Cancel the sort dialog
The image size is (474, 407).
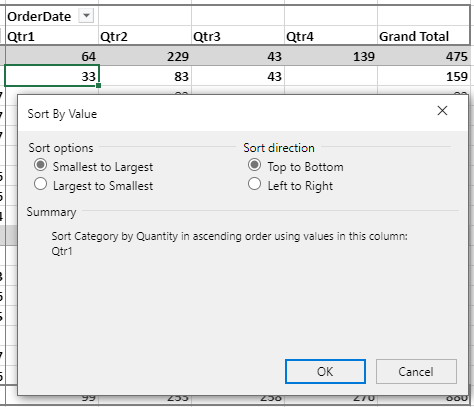(x=416, y=371)
